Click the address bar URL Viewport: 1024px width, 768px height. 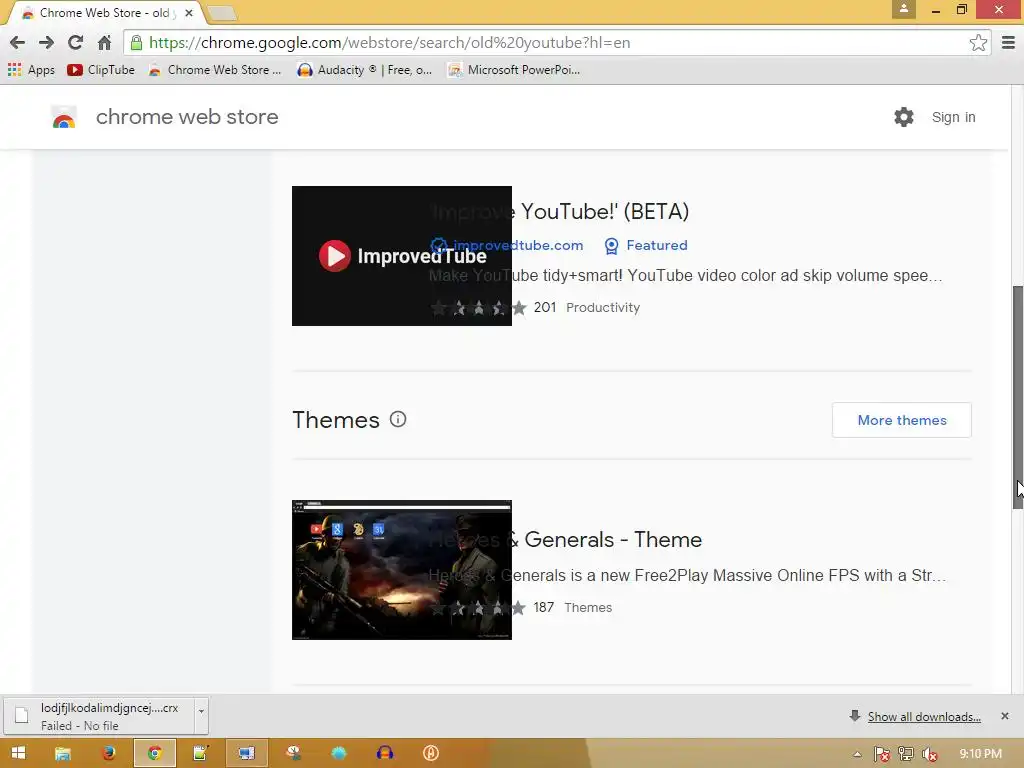389,43
